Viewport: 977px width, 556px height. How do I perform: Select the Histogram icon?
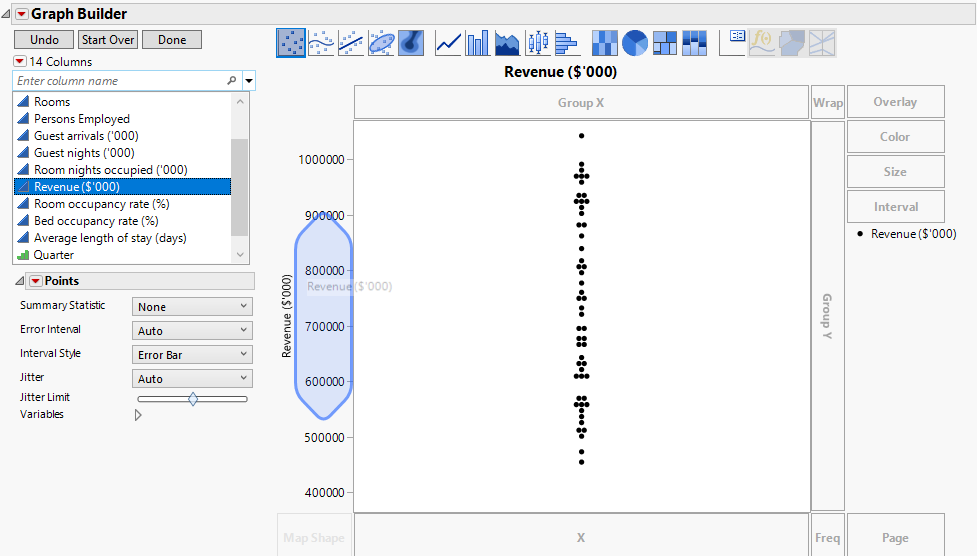click(x=566, y=43)
